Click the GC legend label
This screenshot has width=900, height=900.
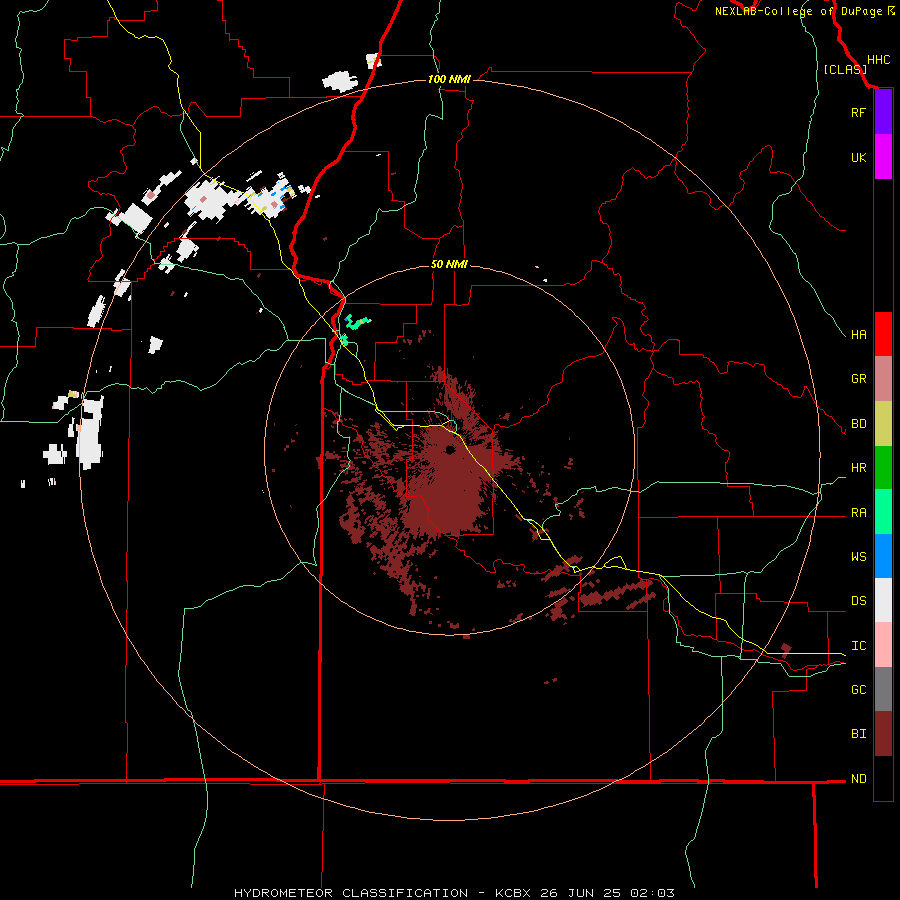click(x=858, y=690)
